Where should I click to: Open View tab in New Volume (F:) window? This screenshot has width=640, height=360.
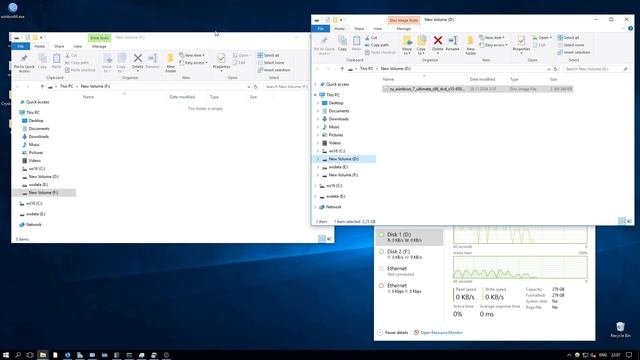pyautogui.click(x=78, y=46)
